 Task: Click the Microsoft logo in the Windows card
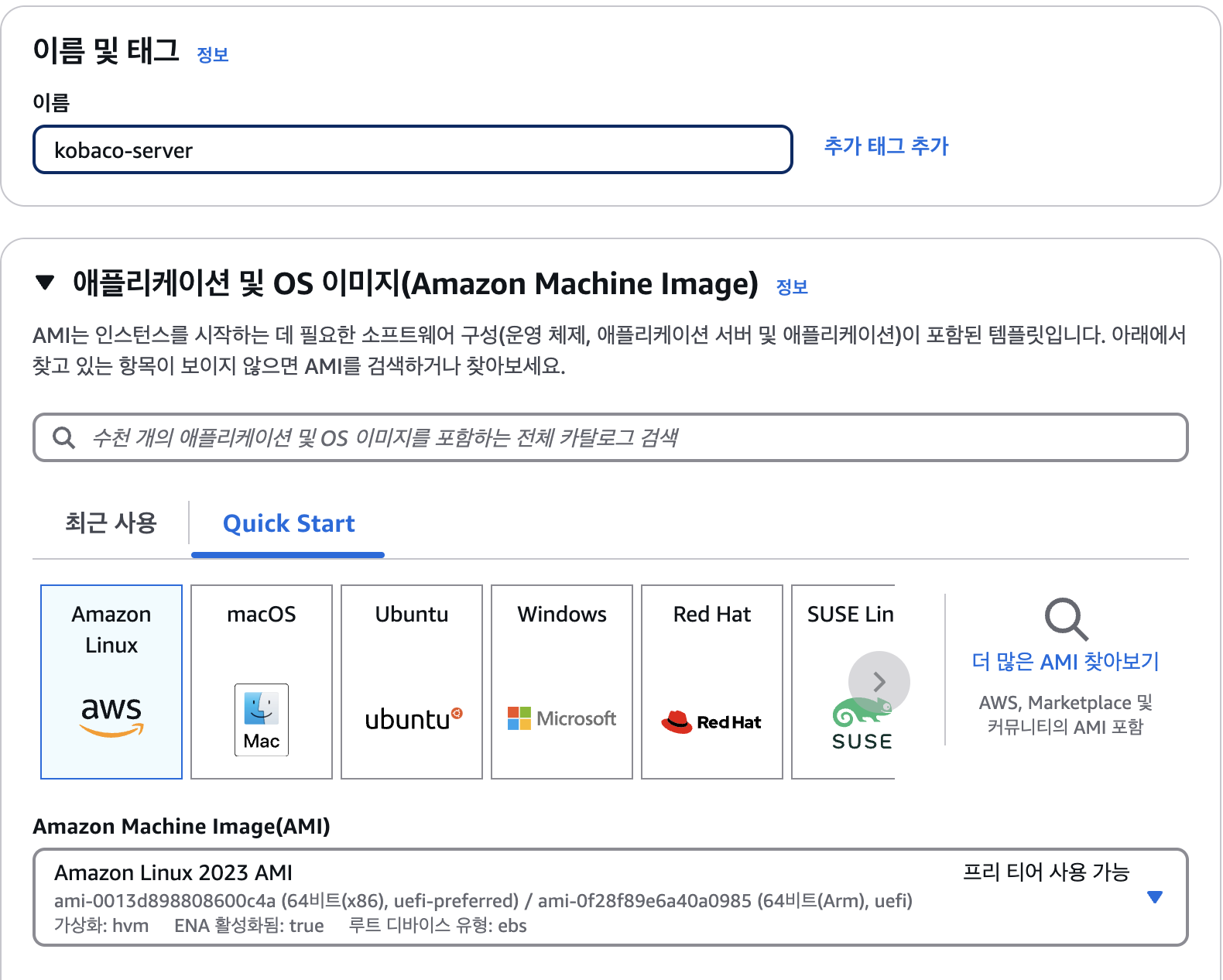562,718
